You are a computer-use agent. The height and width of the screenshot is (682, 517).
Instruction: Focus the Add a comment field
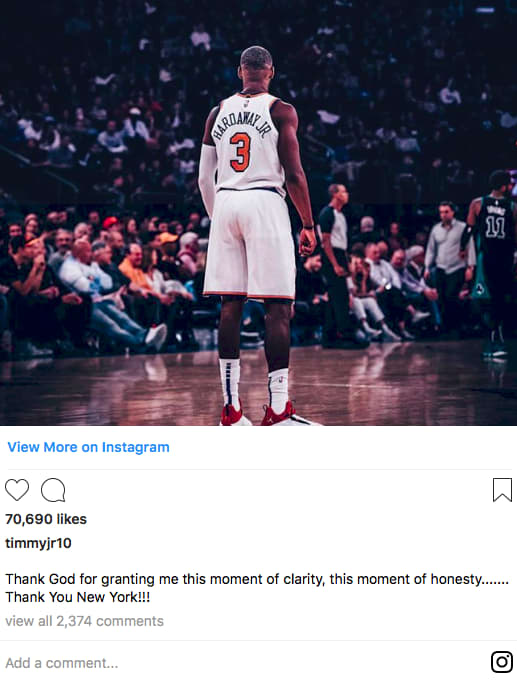243,663
